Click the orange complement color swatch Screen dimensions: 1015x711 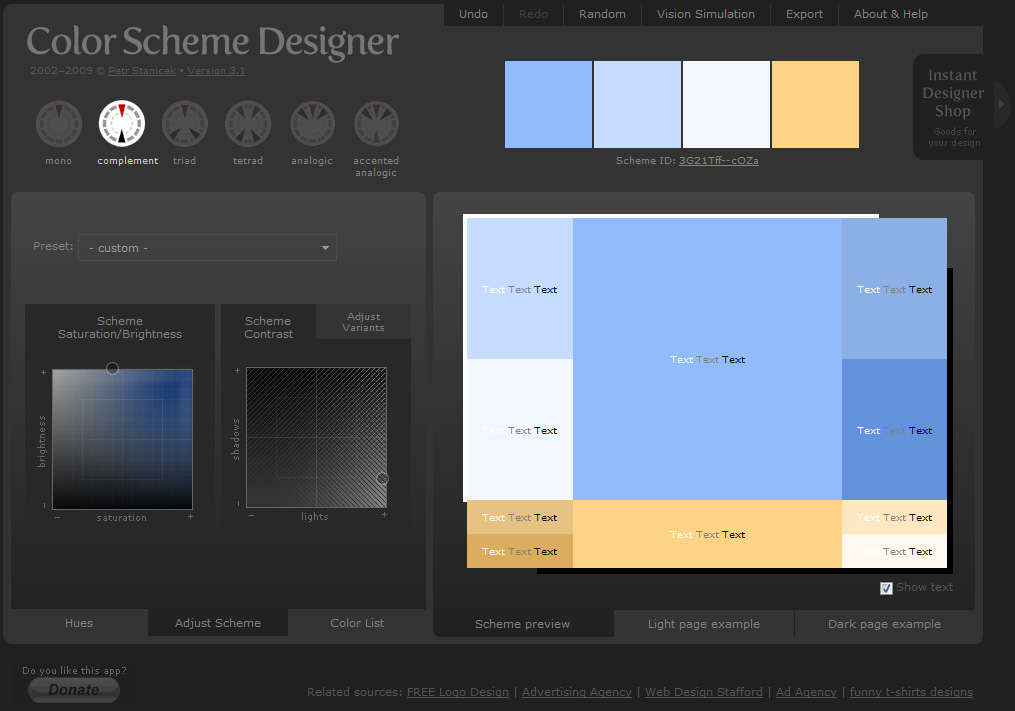pyautogui.click(x=815, y=105)
